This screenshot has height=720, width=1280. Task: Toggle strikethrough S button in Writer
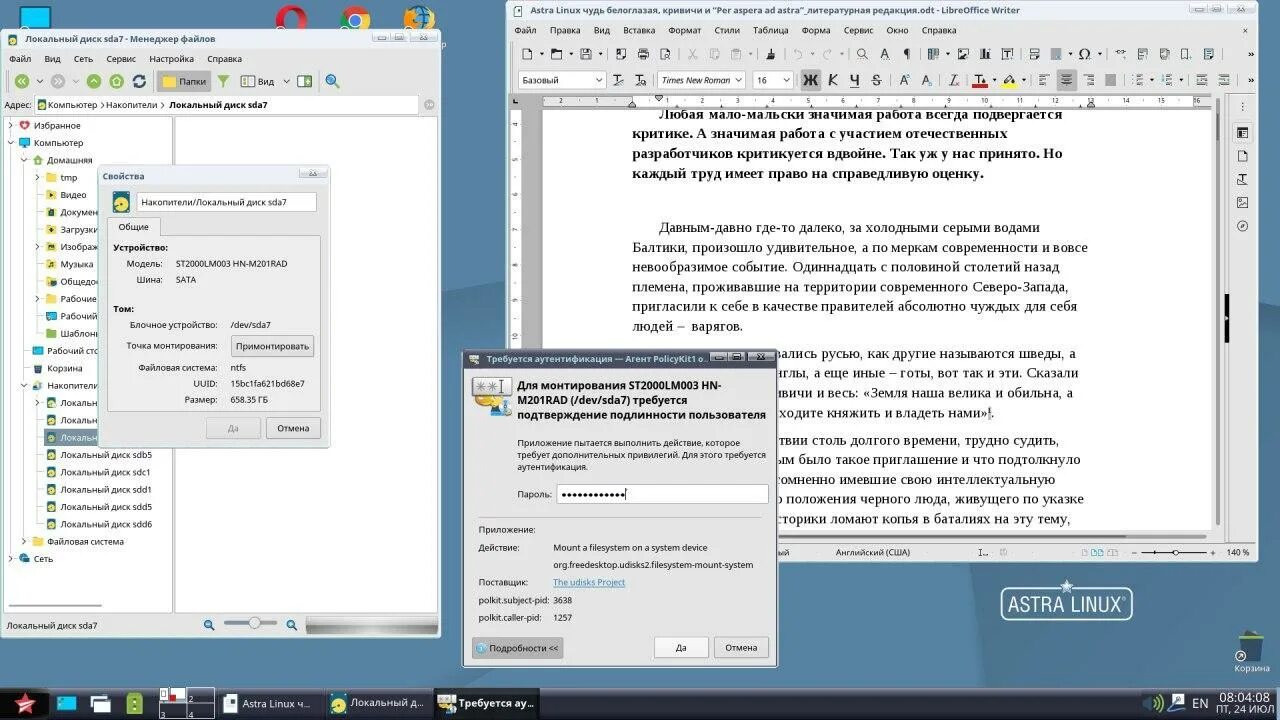(876, 80)
